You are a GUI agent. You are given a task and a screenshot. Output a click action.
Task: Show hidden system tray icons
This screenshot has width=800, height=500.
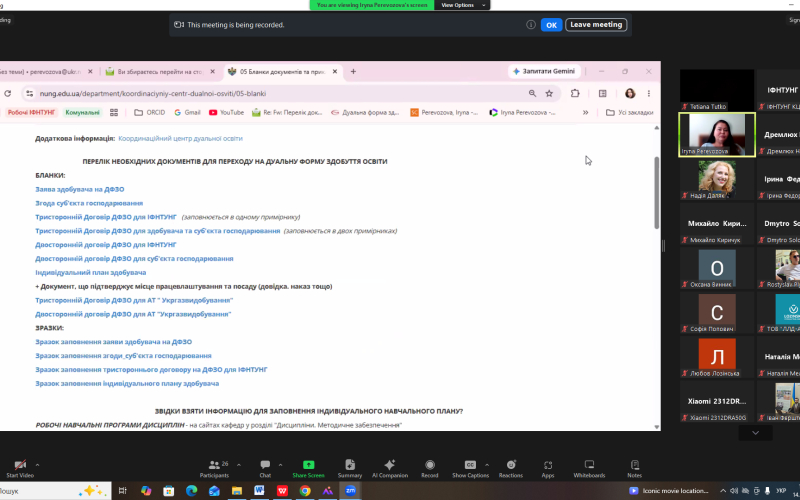pyautogui.click(x=723, y=491)
